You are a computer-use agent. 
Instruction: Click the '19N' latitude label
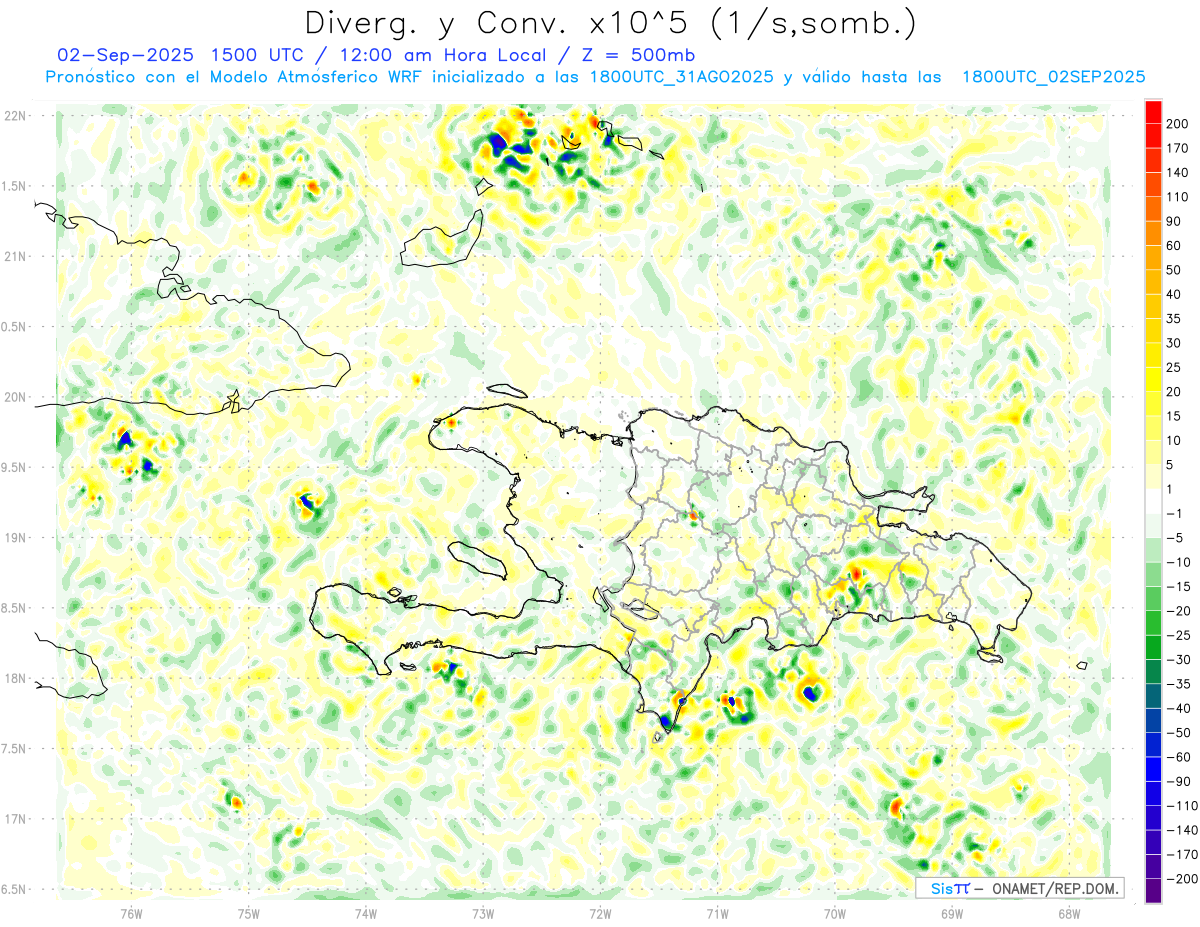coord(17,538)
